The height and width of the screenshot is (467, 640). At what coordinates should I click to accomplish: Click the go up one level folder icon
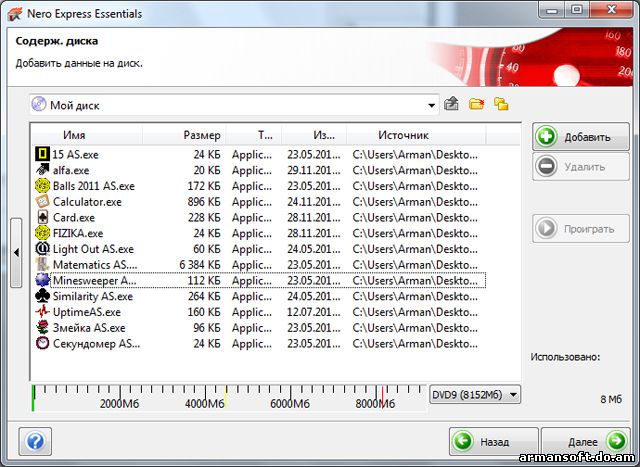coord(451,104)
